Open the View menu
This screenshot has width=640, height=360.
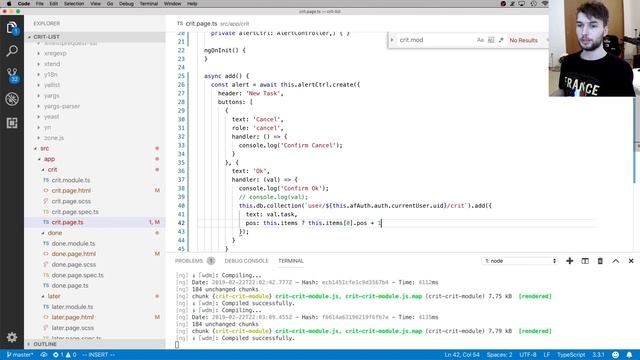click(95, 4)
